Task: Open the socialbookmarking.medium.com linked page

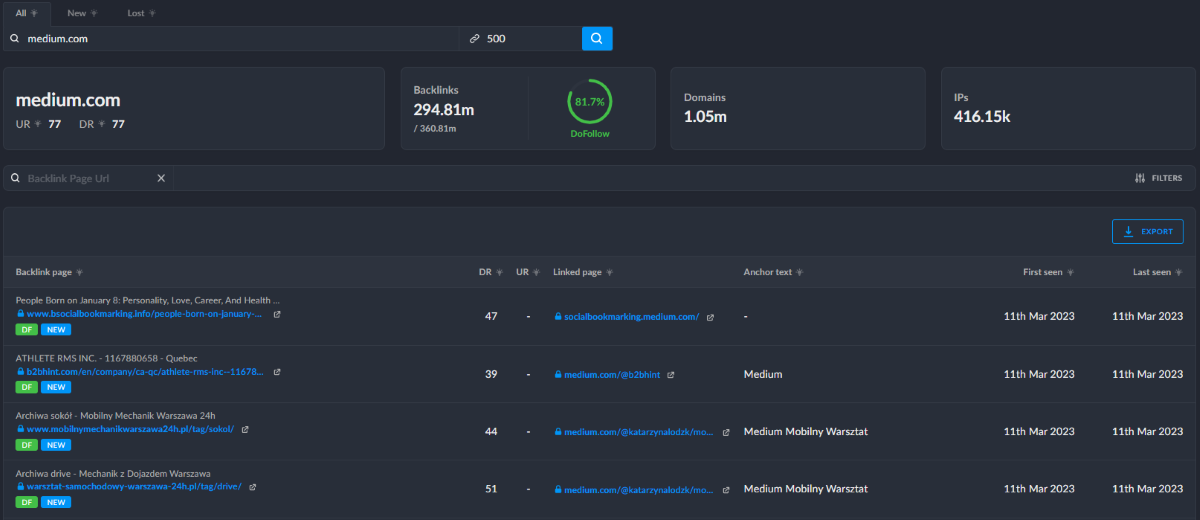Action: coord(631,317)
